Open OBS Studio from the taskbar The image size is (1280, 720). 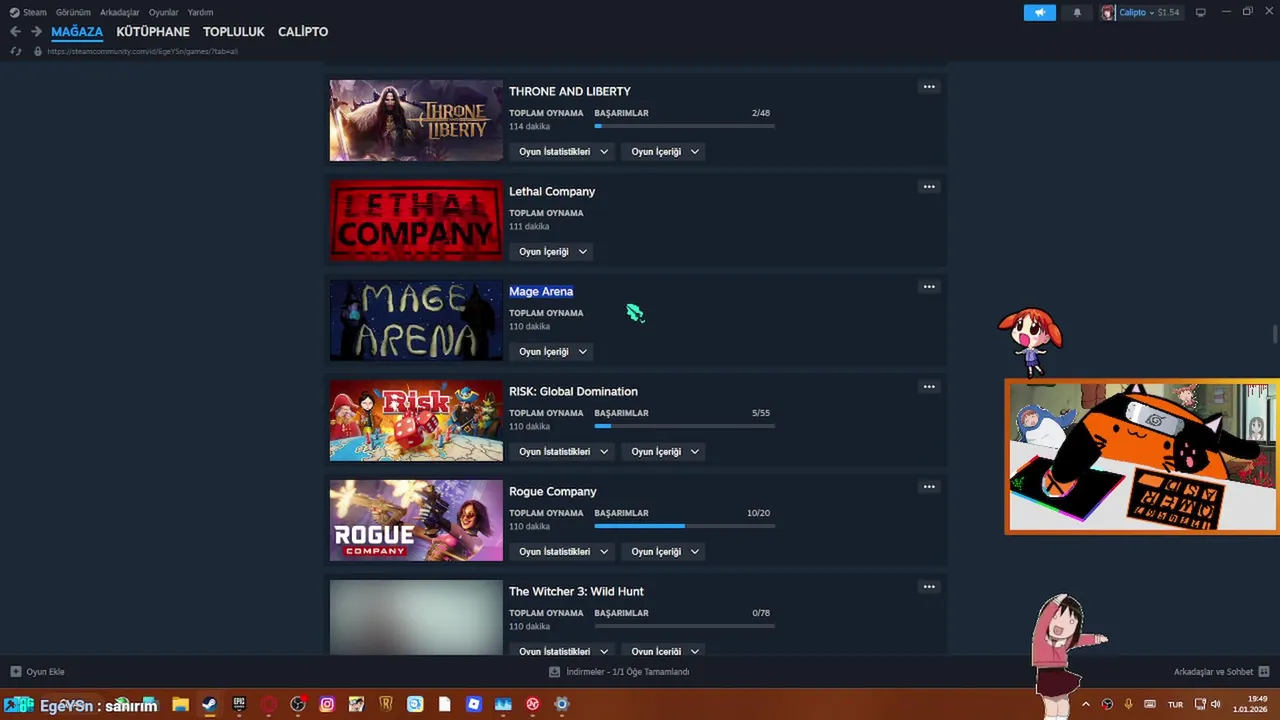(298, 704)
